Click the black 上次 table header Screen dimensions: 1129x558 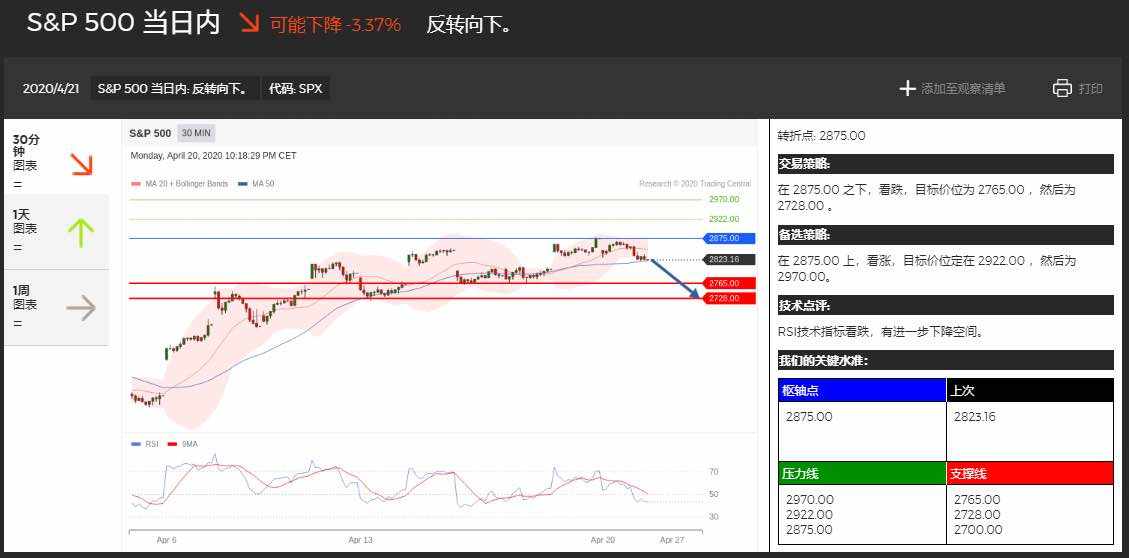pos(1030,390)
